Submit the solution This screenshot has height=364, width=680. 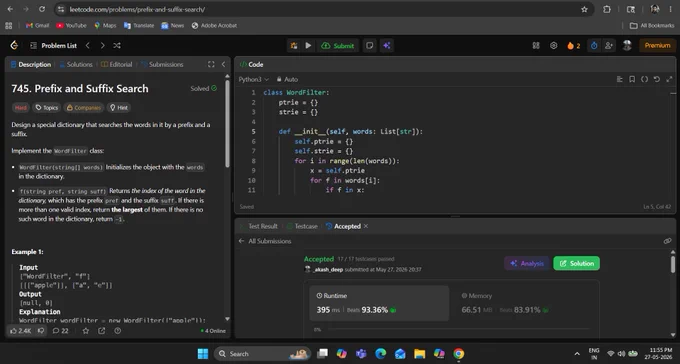click(x=337, y=46)
